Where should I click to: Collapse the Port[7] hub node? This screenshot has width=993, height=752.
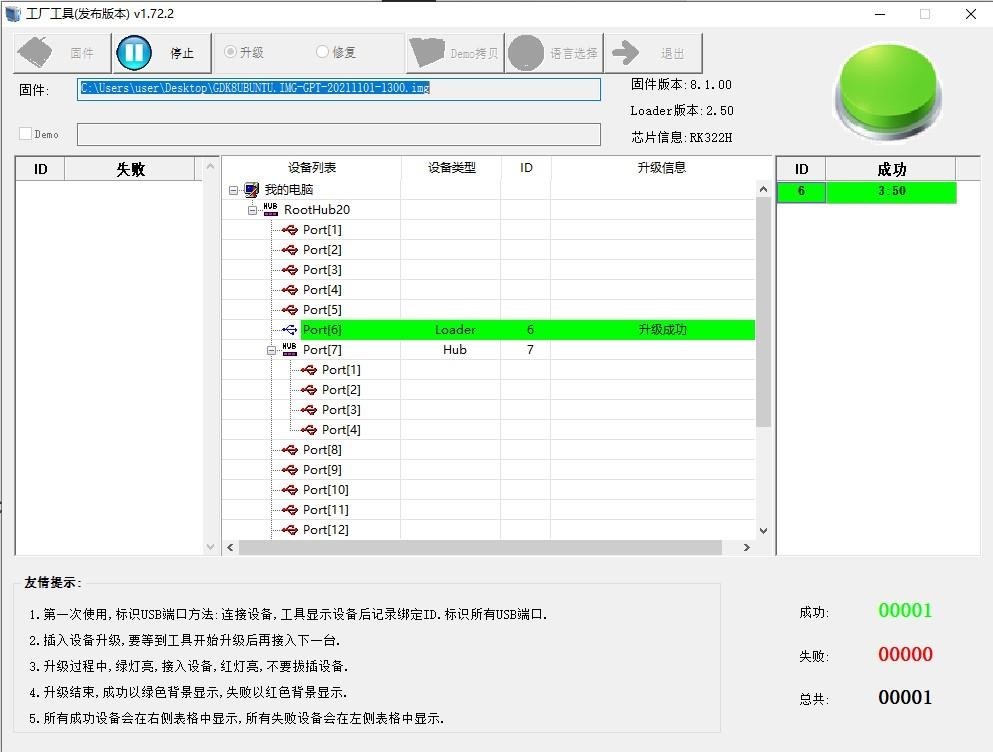coord(272,350)
